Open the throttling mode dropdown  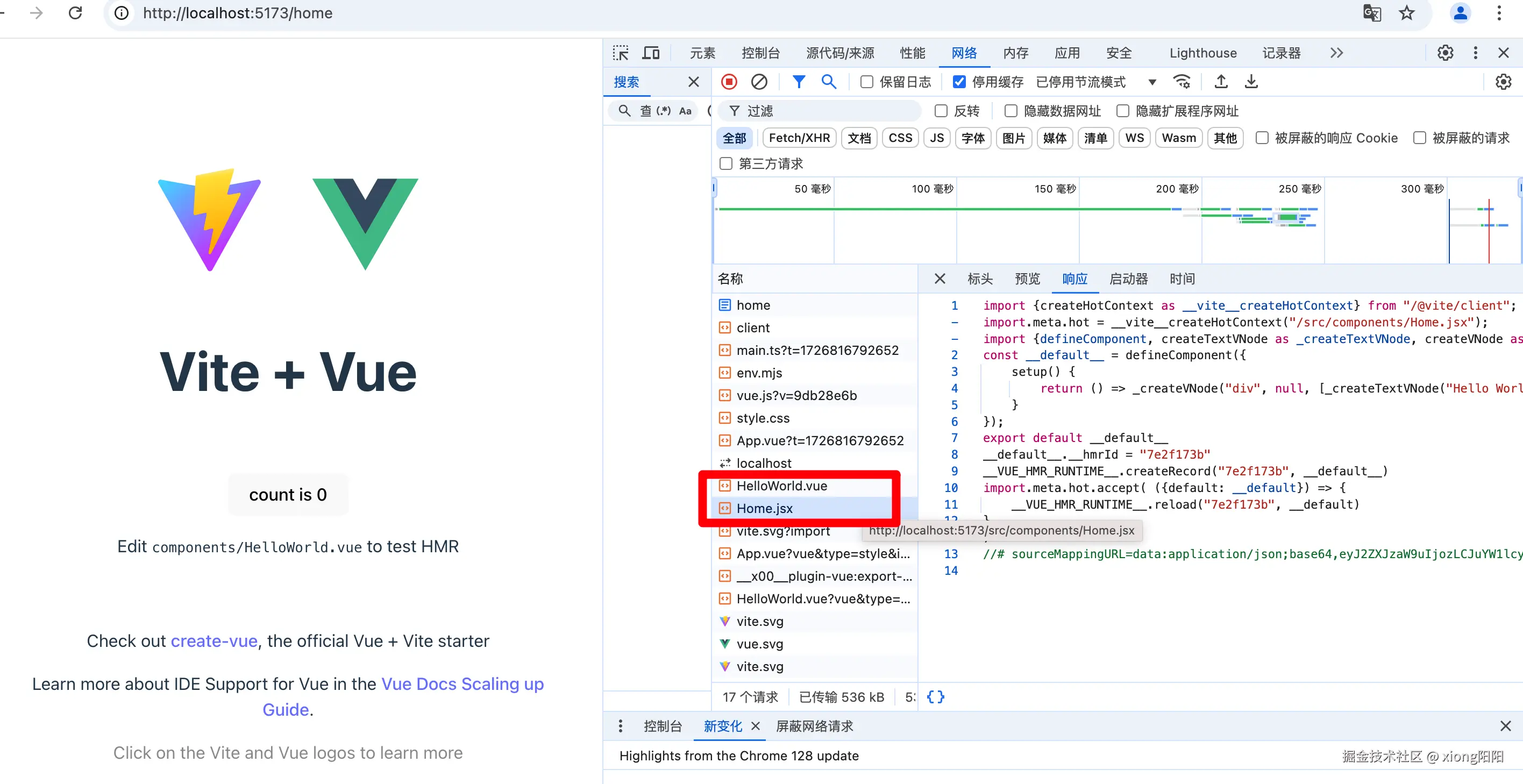[1152, 82]
